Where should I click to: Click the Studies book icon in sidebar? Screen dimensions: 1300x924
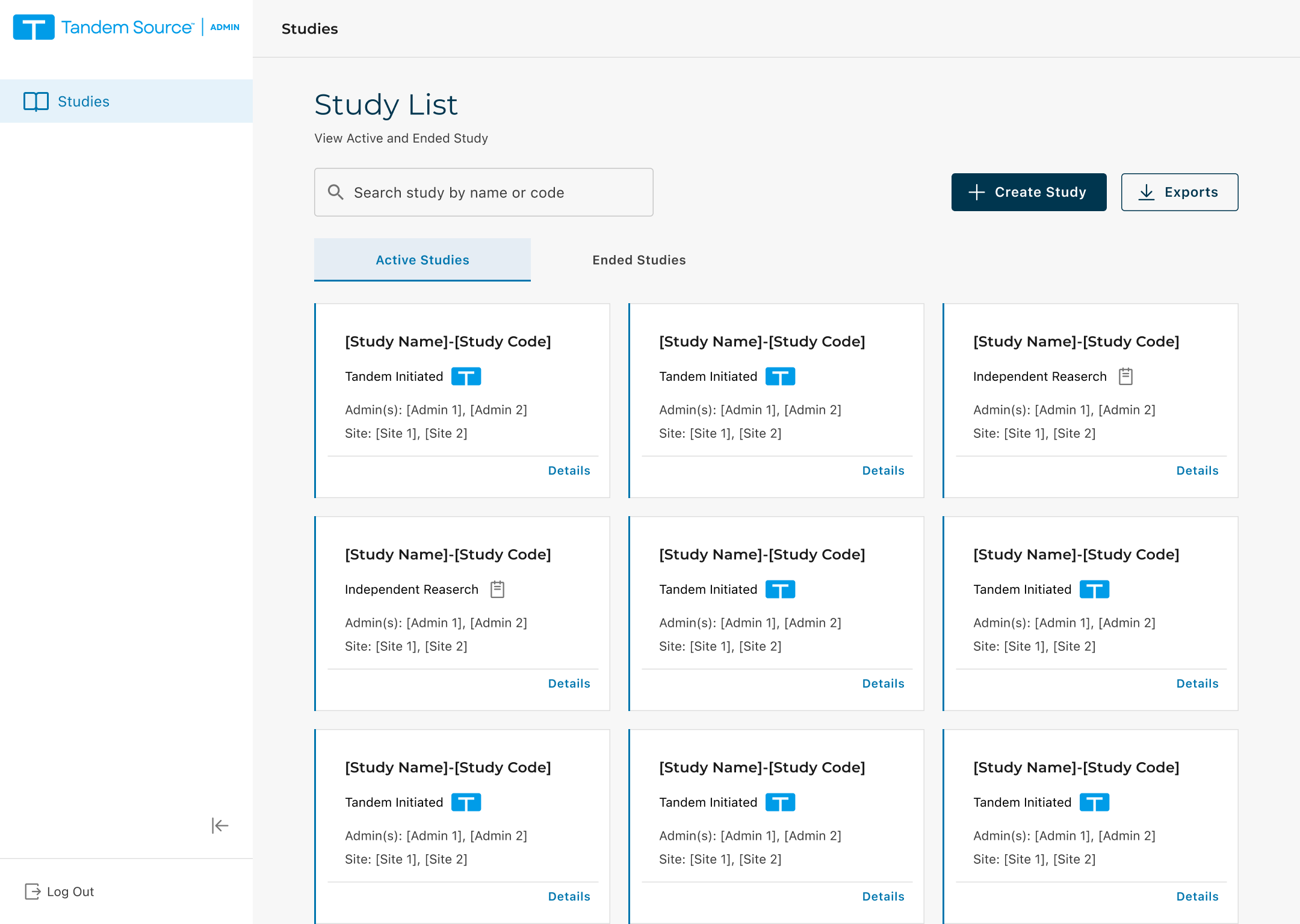pos(36,101)
